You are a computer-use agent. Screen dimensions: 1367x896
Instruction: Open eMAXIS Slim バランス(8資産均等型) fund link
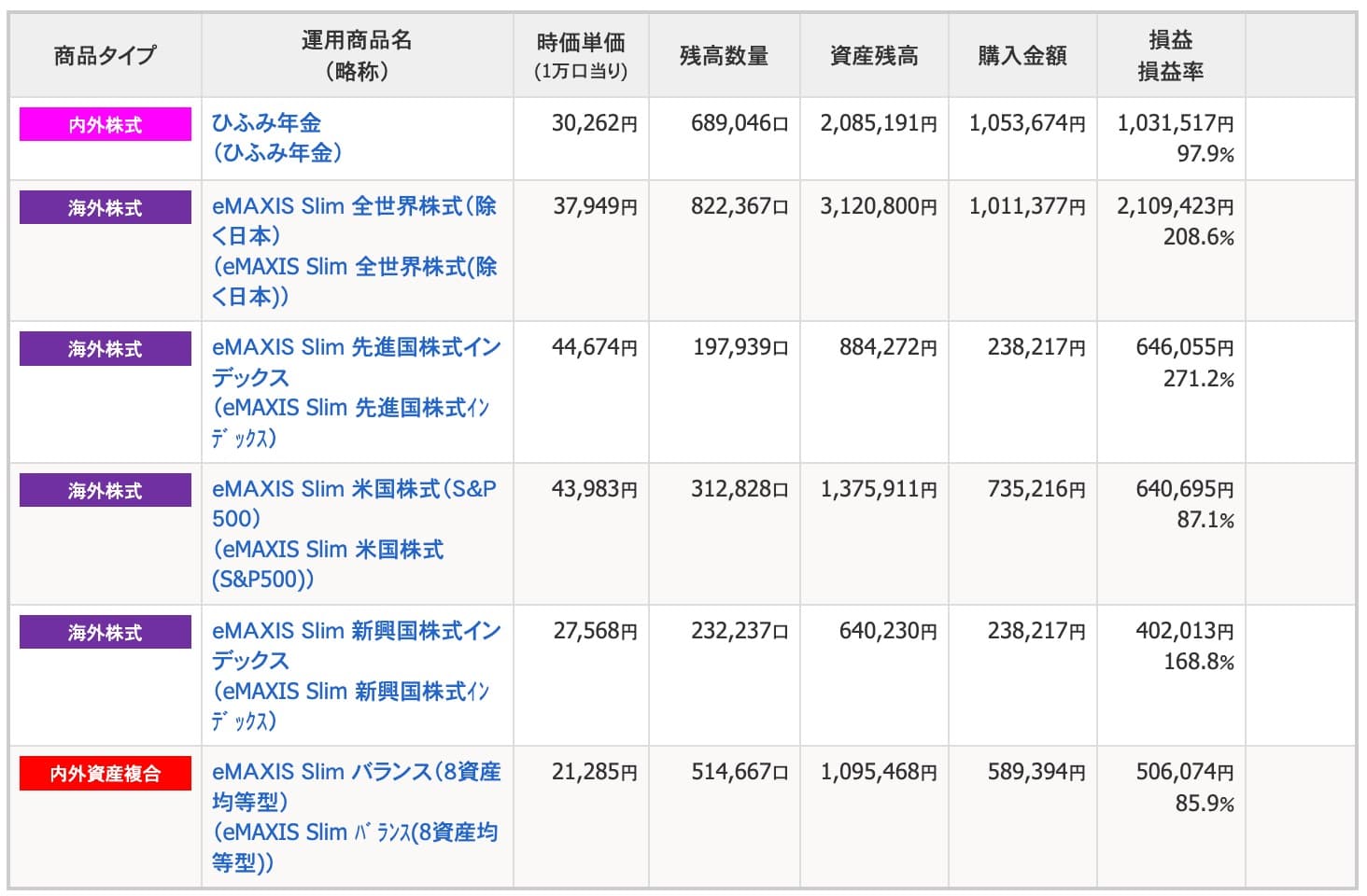357,817
